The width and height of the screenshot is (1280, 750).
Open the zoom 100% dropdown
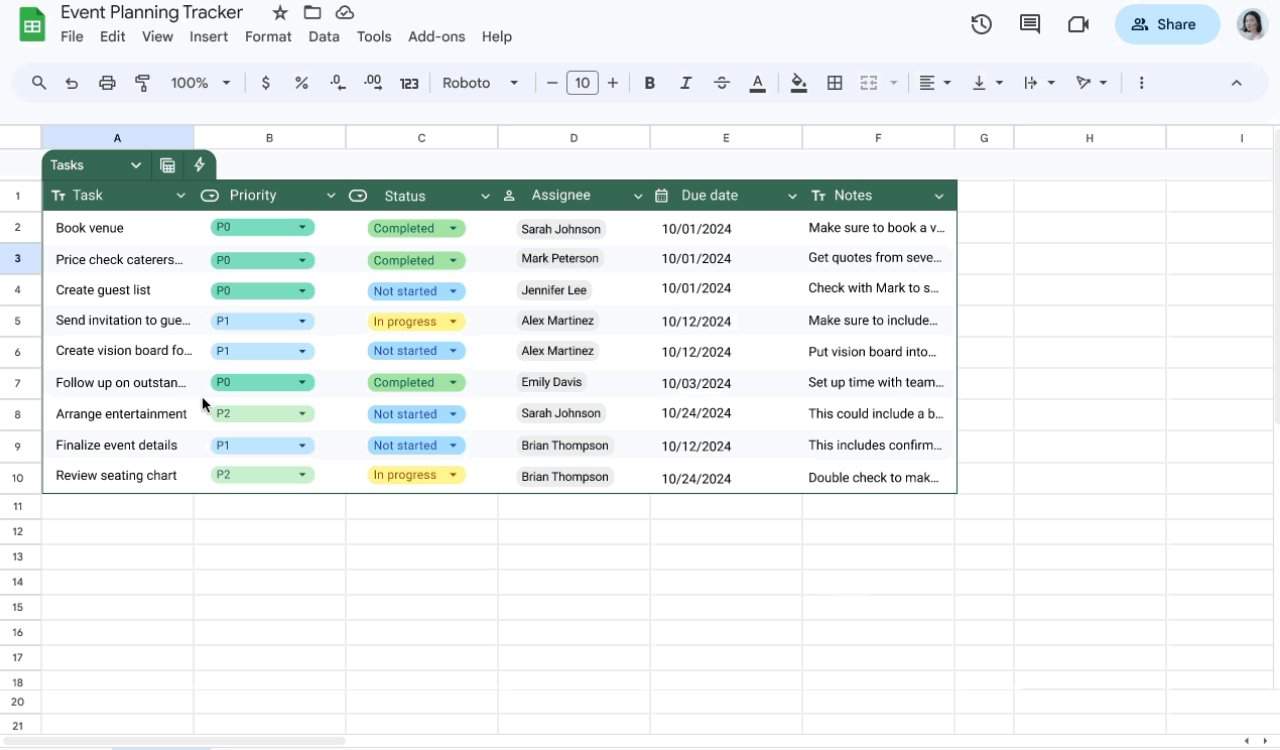(201, 83)
